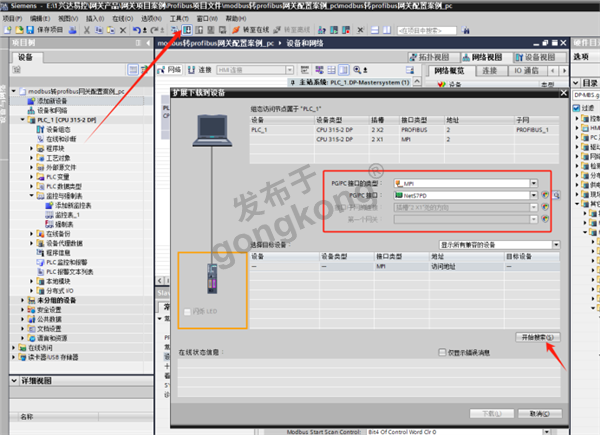Open the 工具(T) menu

coord(179,18)
